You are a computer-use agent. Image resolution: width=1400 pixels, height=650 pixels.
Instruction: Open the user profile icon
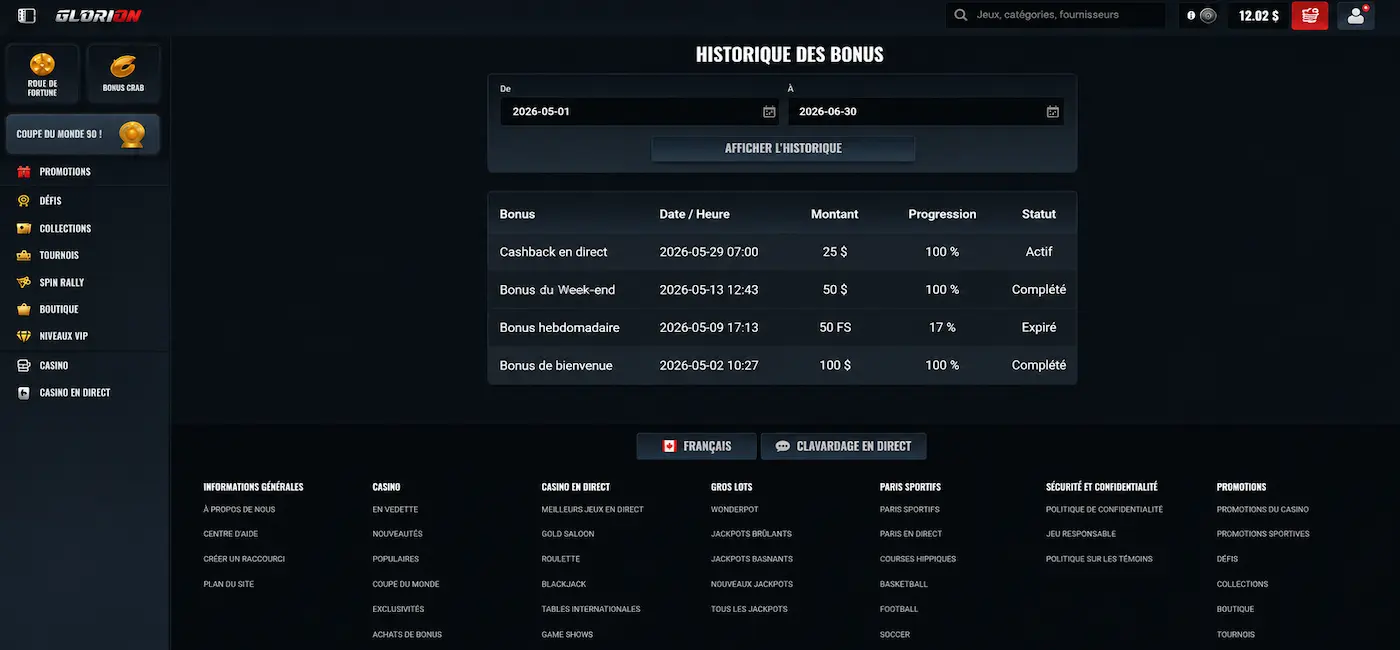[x=1356, y=16]
